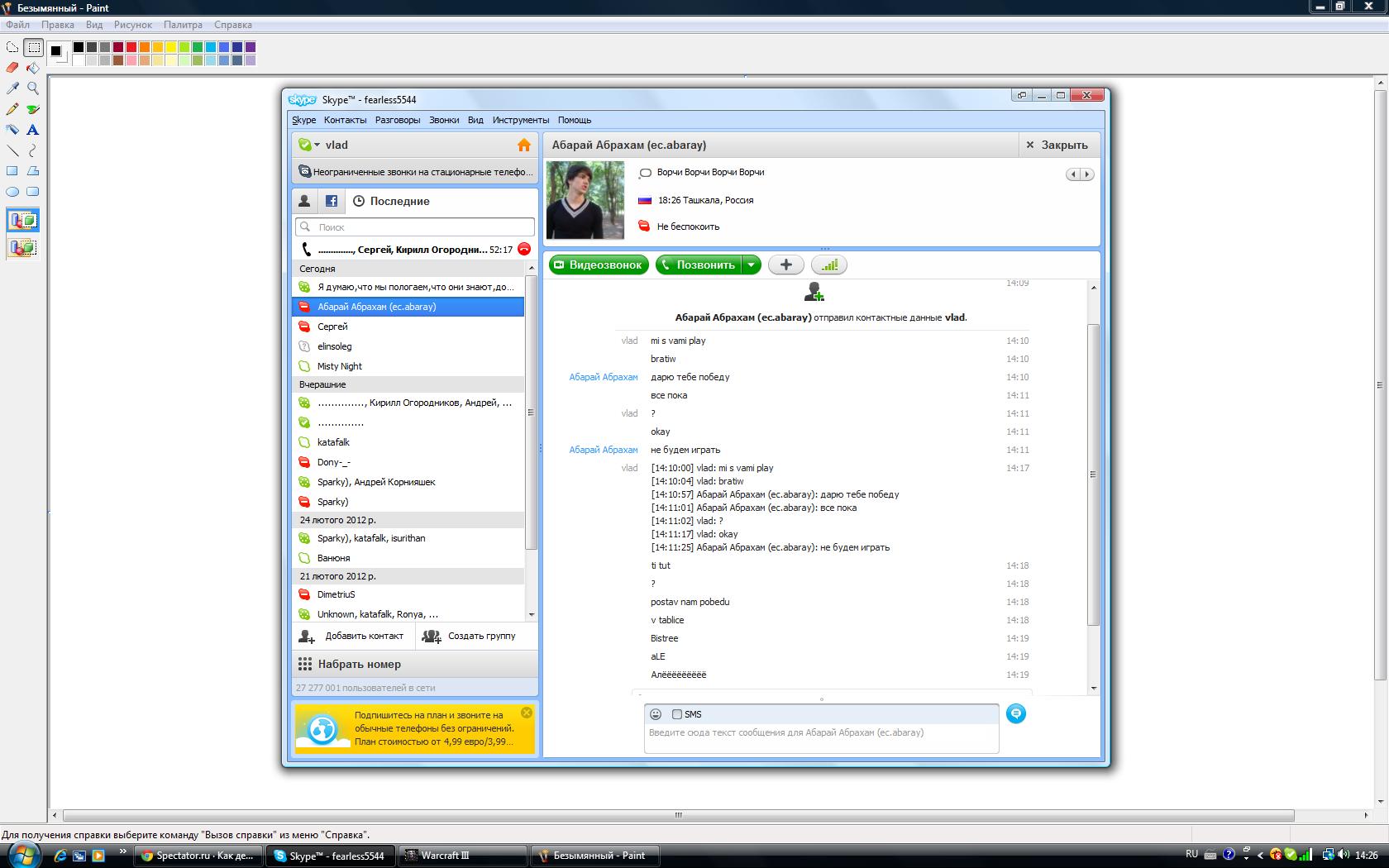Screen dimensions: 1389x868
Task: Select the katafalk contact
Action: [408, 442]
